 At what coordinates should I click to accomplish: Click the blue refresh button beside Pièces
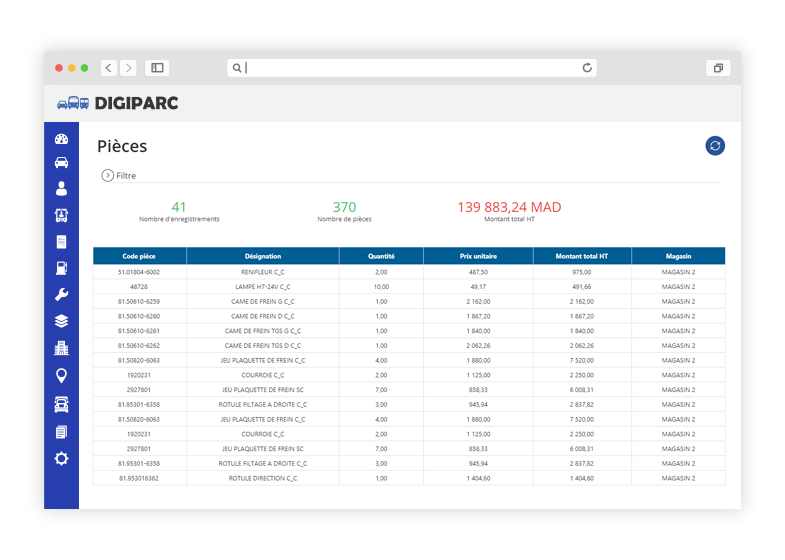coord(715,146)
